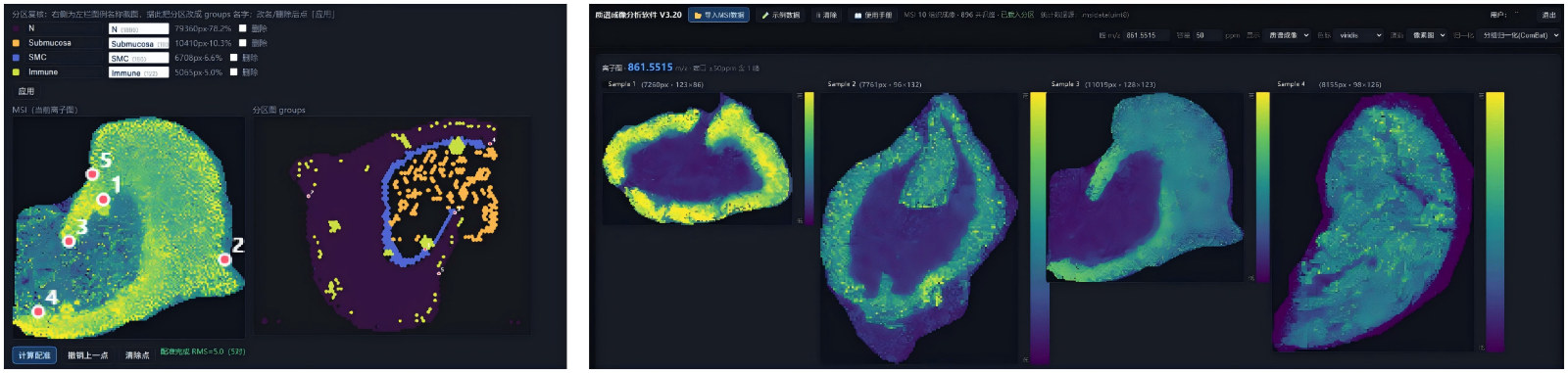The image size is (1568, 373).
Task: Click the Sample 1 viridis colorbar
Action: click(x=808, y=159)
